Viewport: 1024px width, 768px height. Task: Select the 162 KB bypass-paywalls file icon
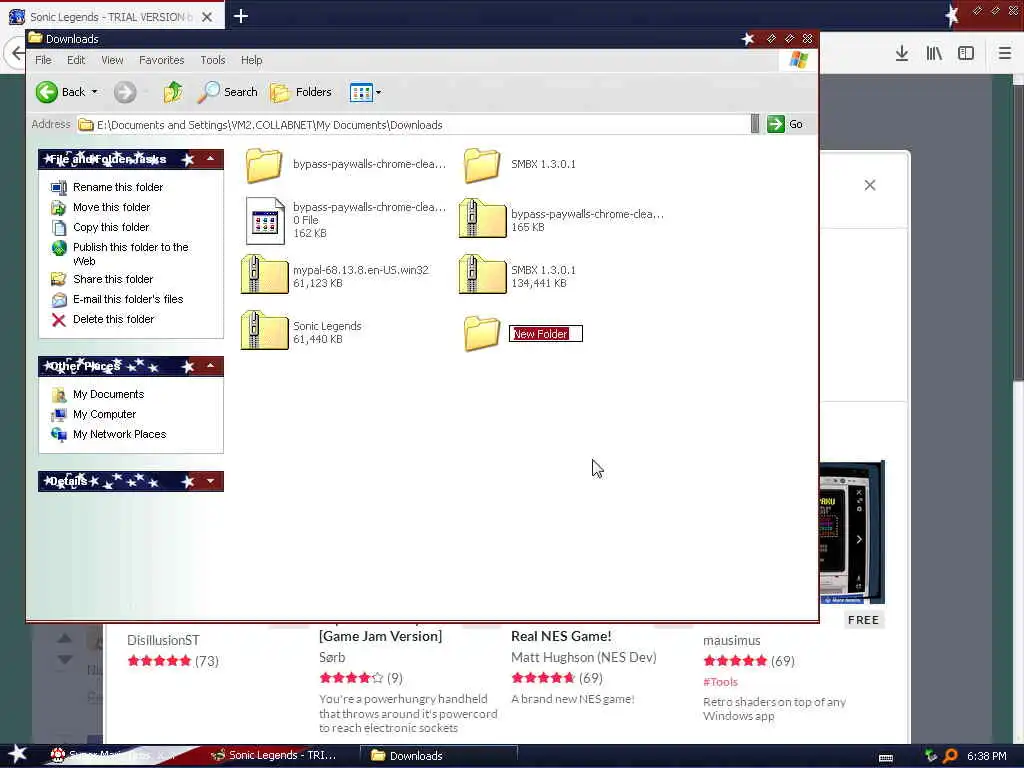pos(264,221)
